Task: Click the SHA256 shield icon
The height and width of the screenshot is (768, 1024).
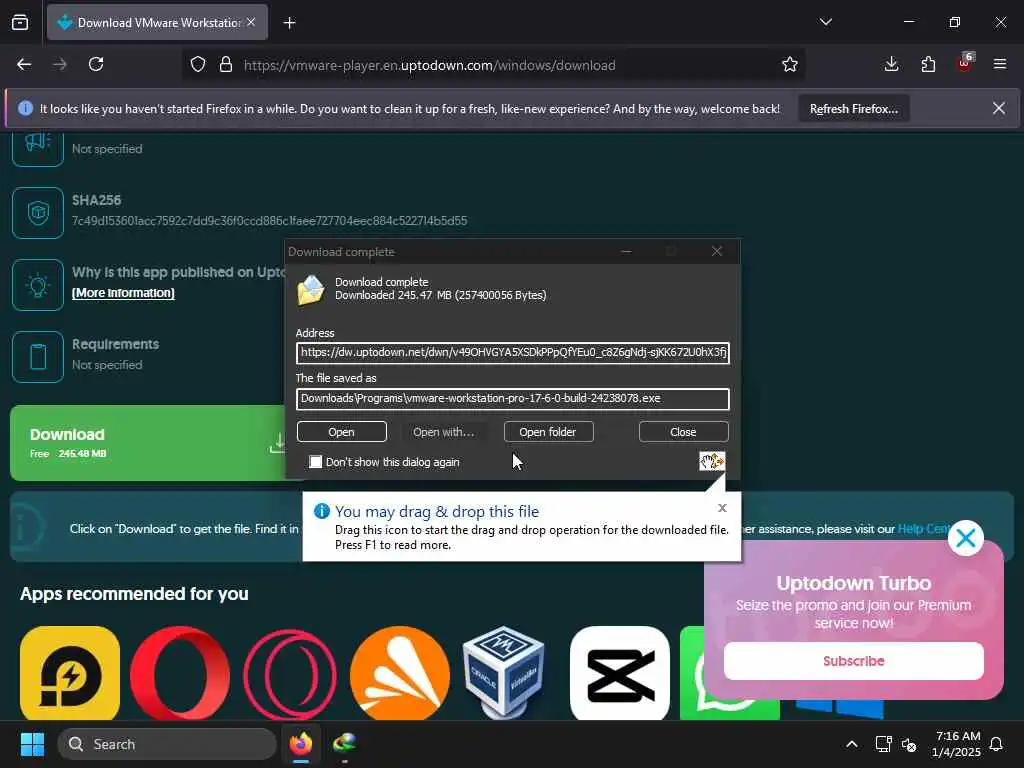Action: (x=38, y=213)
